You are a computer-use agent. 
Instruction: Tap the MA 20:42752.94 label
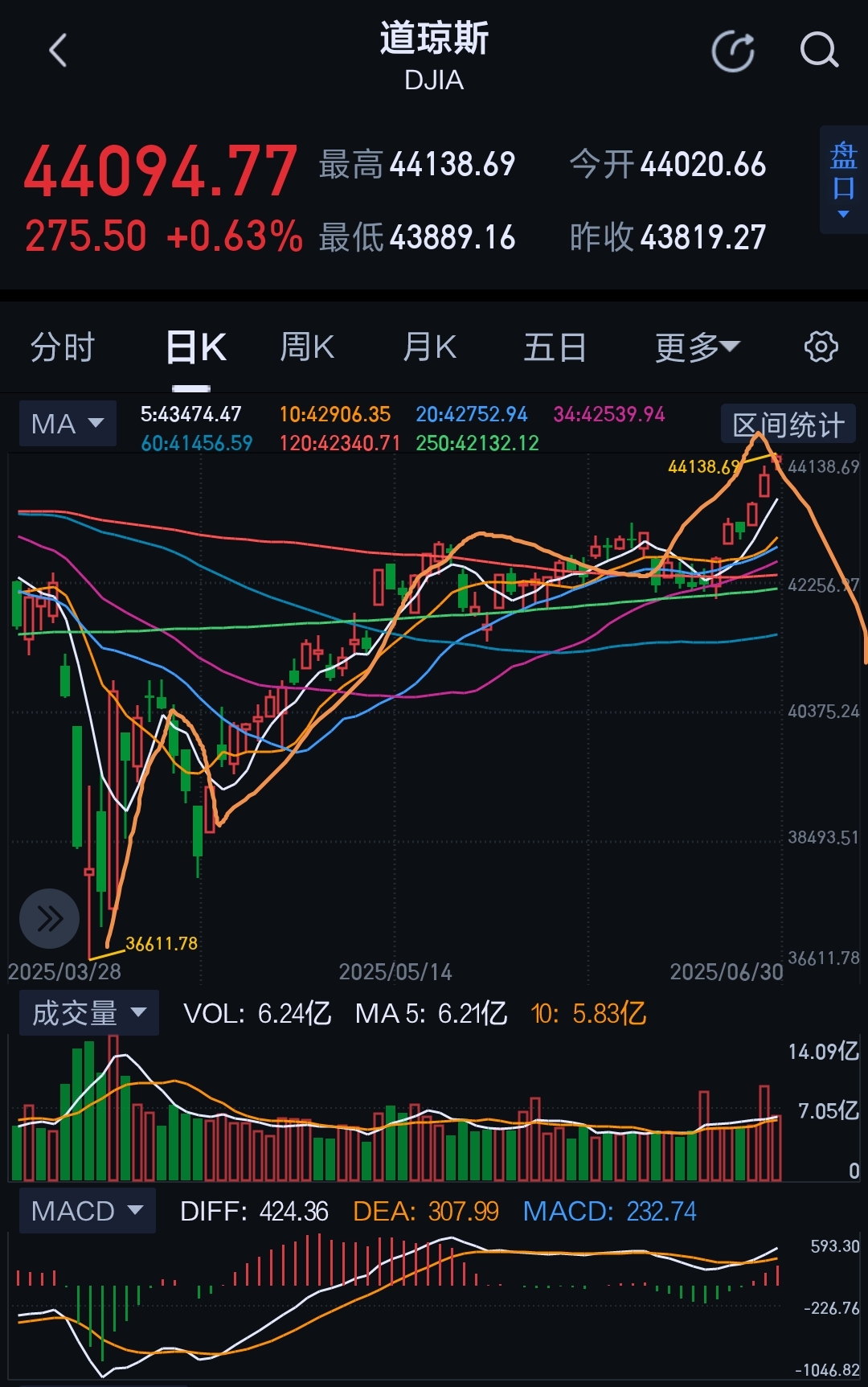tap(471, 414)
